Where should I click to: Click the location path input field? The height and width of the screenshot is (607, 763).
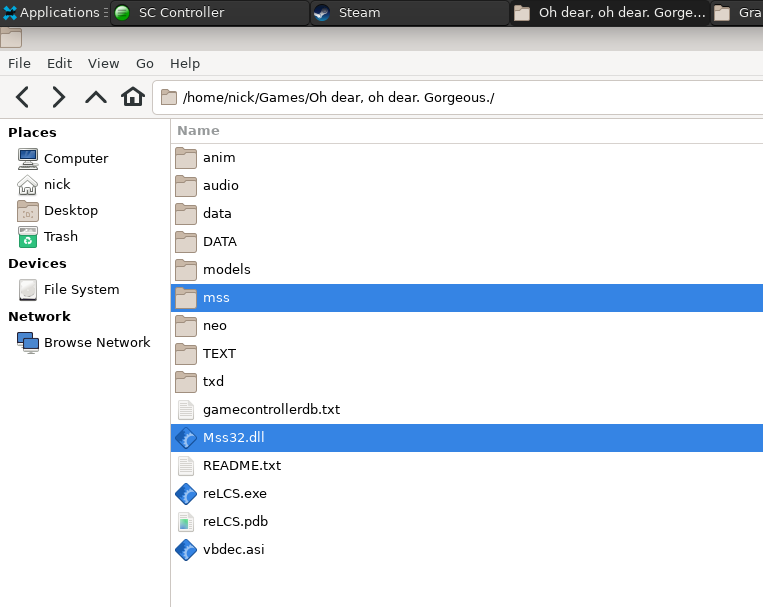point(460,97)
